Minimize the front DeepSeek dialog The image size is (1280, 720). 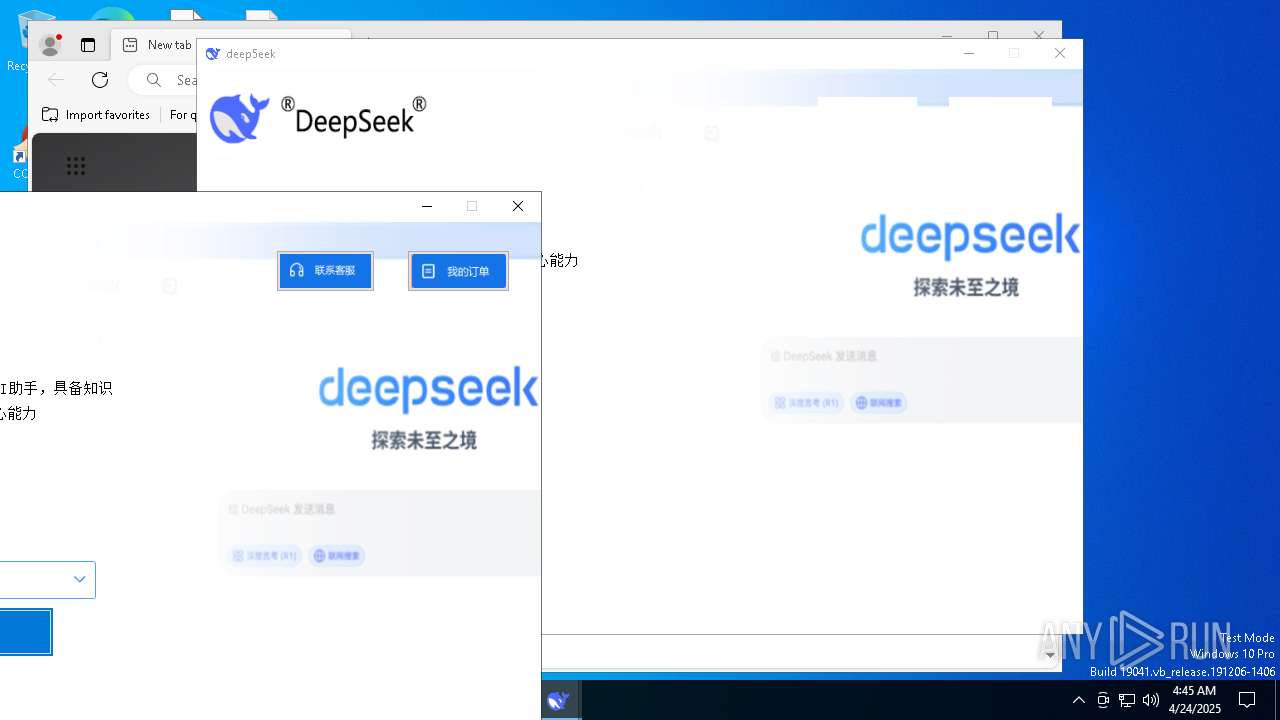pyautogui.click(x=427, y=206)
